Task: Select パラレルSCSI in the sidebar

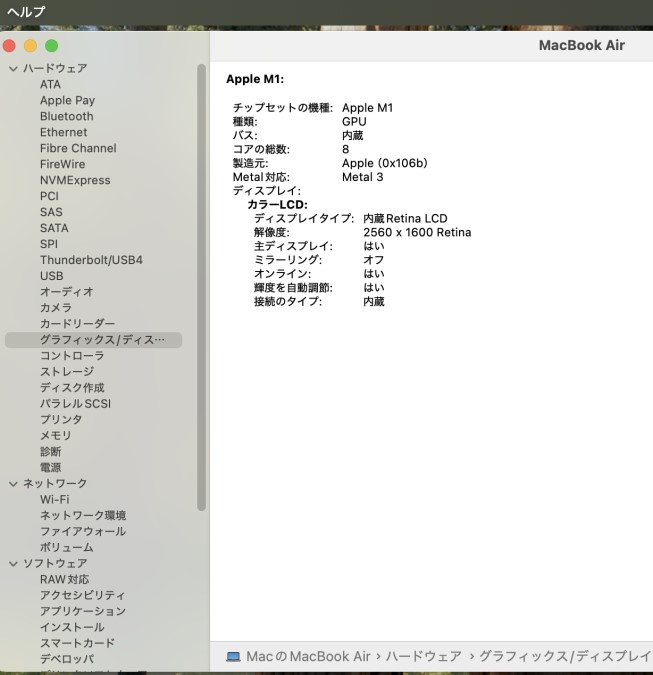Action: click(x=76, y=403)
